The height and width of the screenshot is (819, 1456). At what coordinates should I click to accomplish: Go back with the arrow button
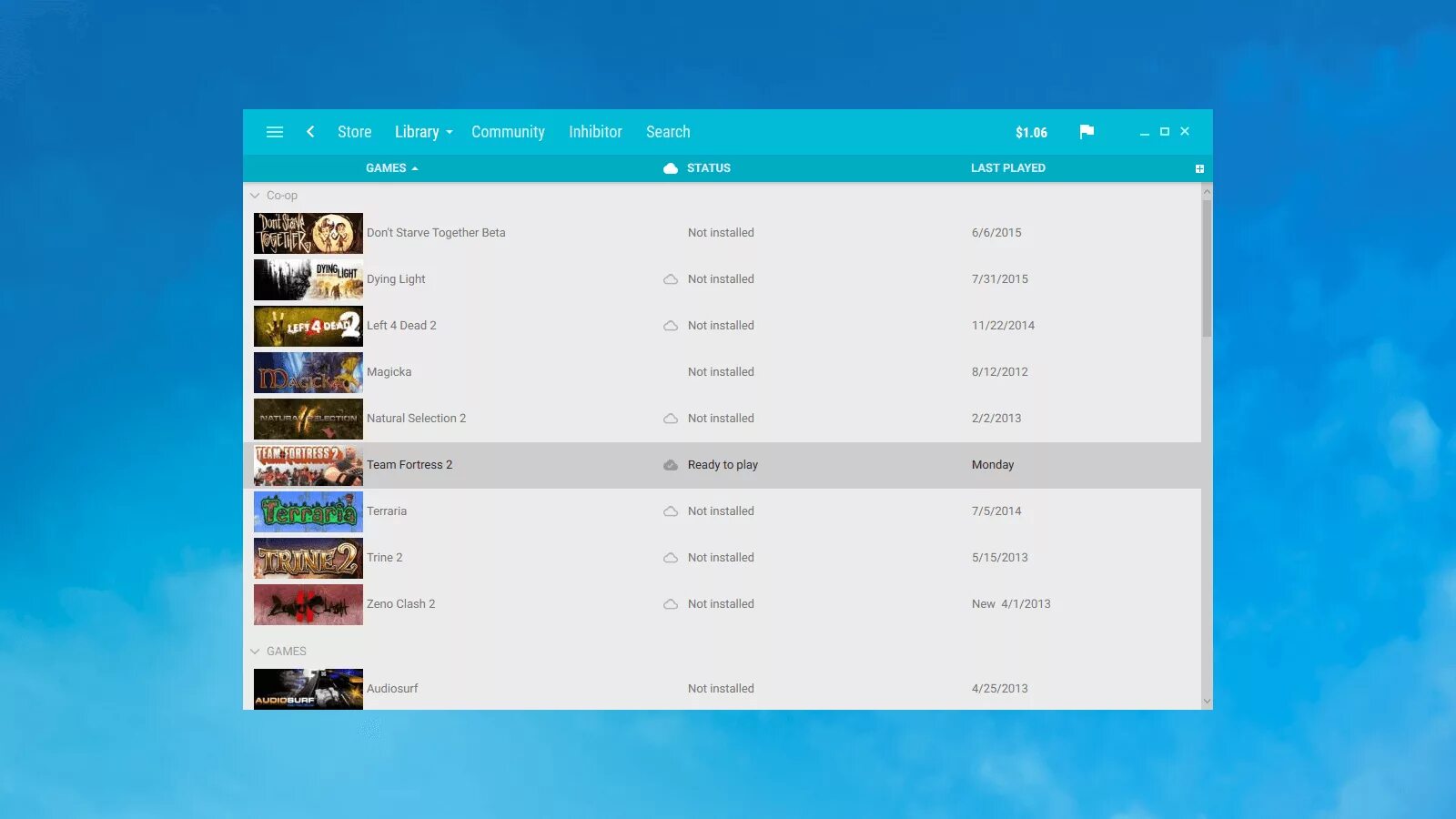pyautogui.click(x=310, y=132)
